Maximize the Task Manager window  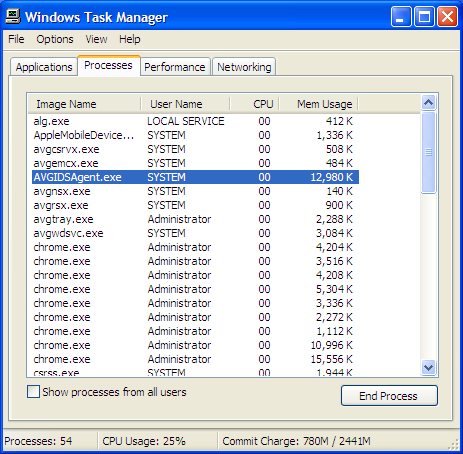[424, 17]
